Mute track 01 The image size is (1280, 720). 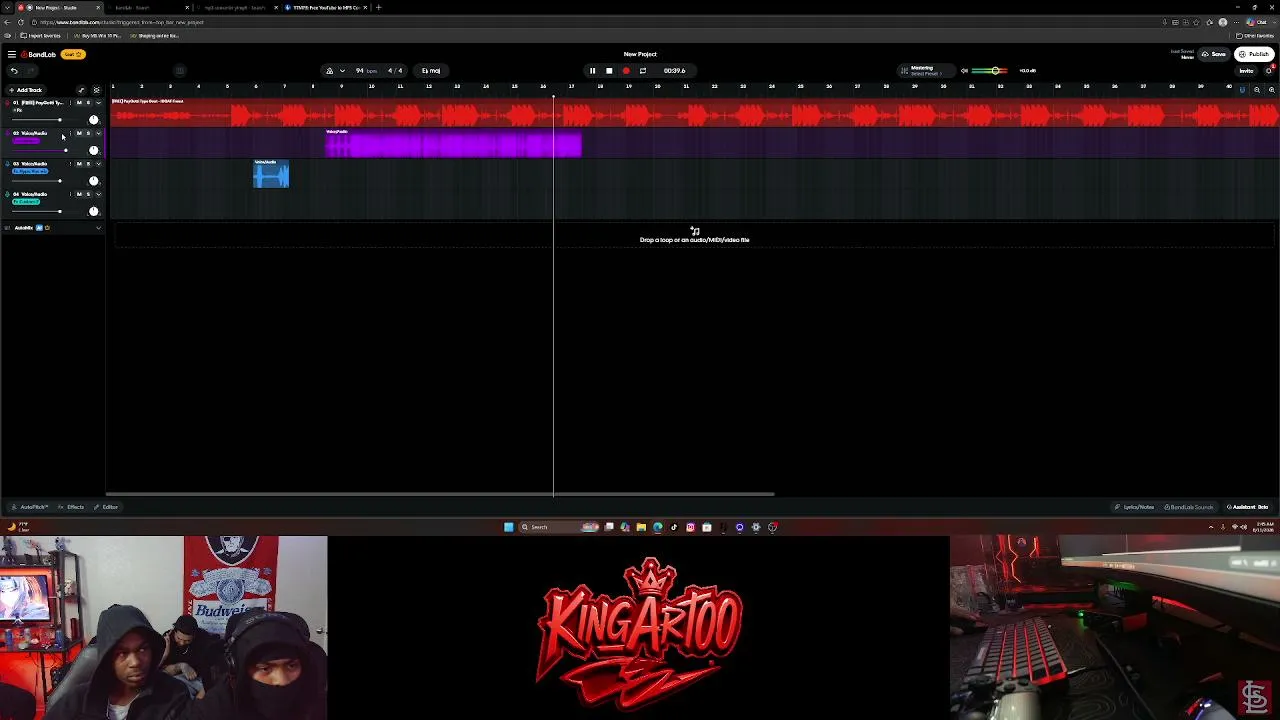pos(79,103)
